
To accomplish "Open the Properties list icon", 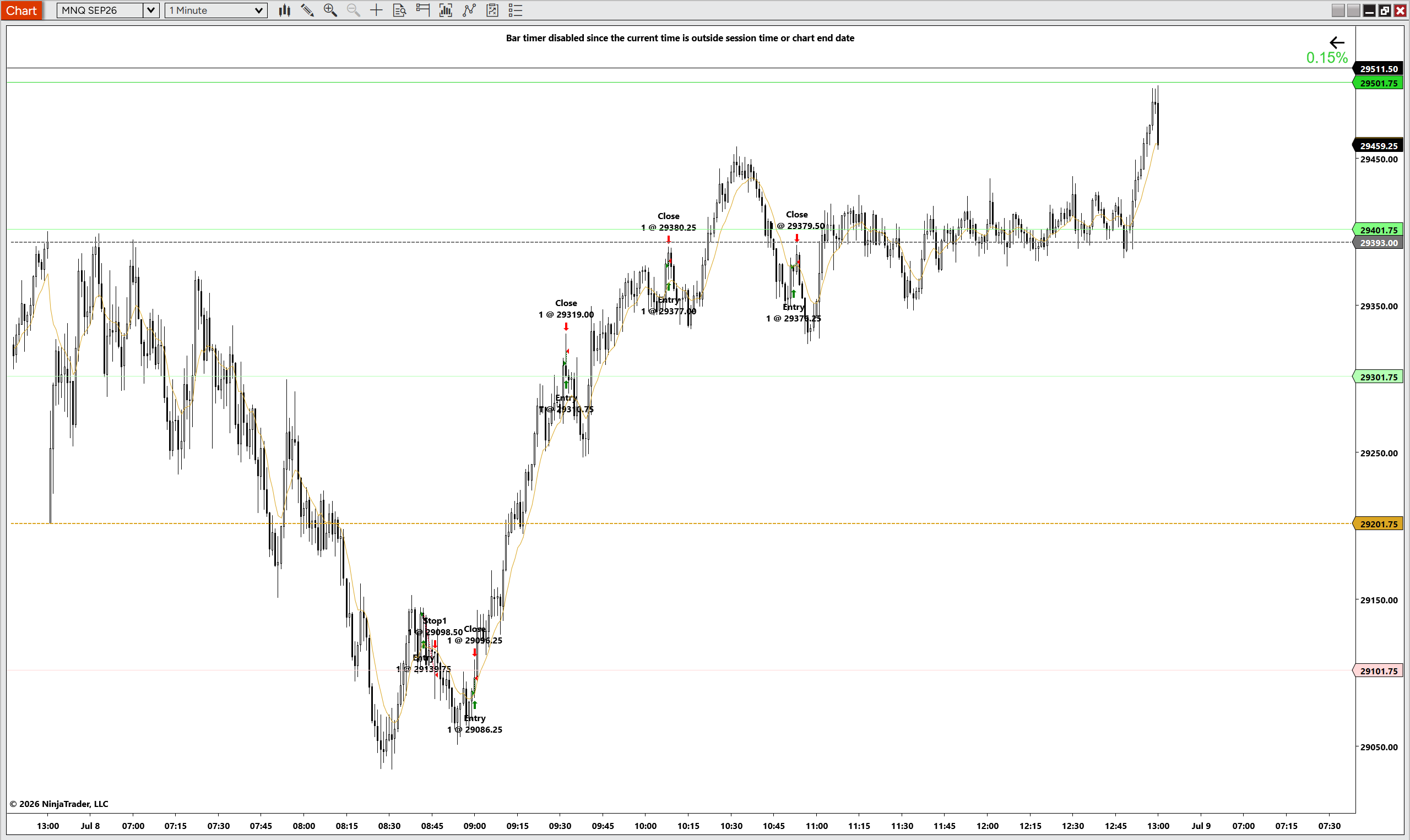I will coord(516,10).
